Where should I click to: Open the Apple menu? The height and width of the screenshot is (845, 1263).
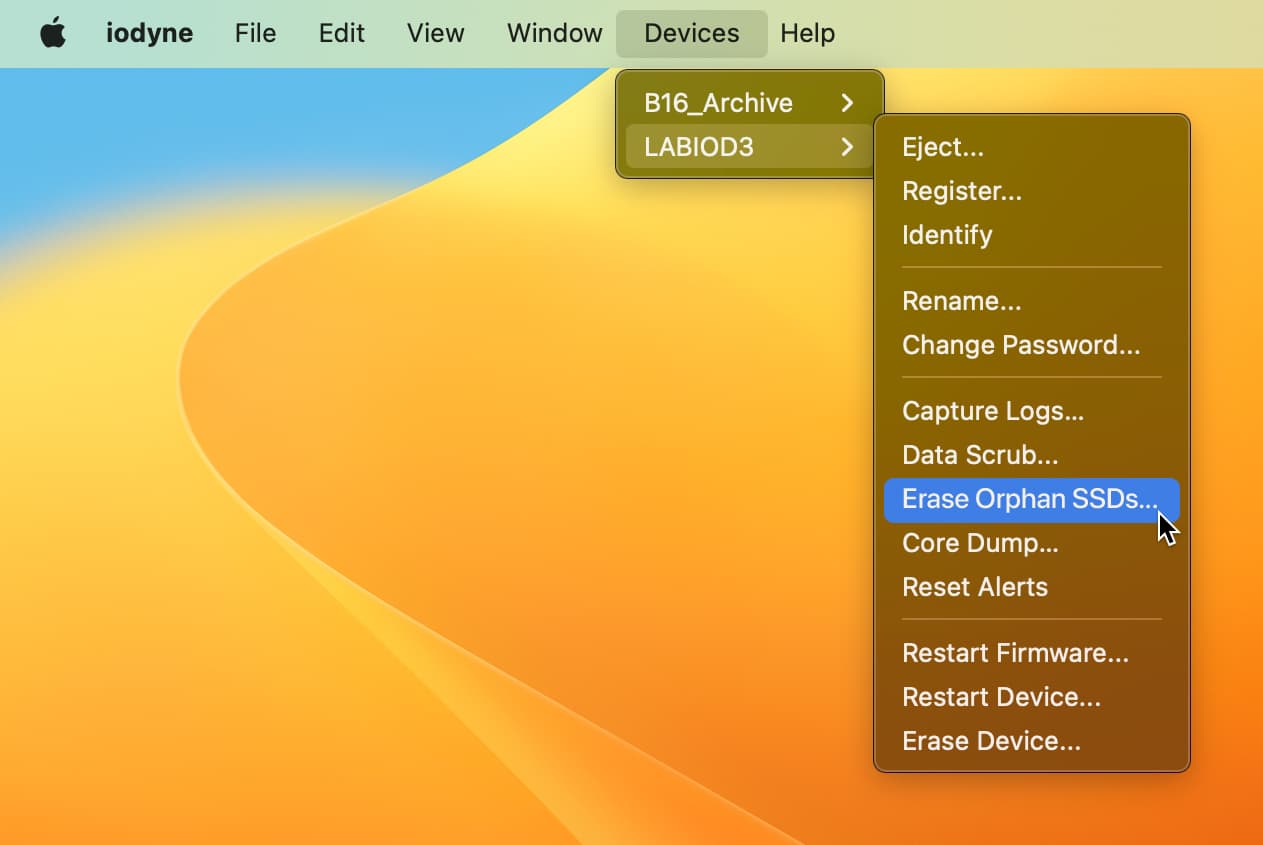53,33
